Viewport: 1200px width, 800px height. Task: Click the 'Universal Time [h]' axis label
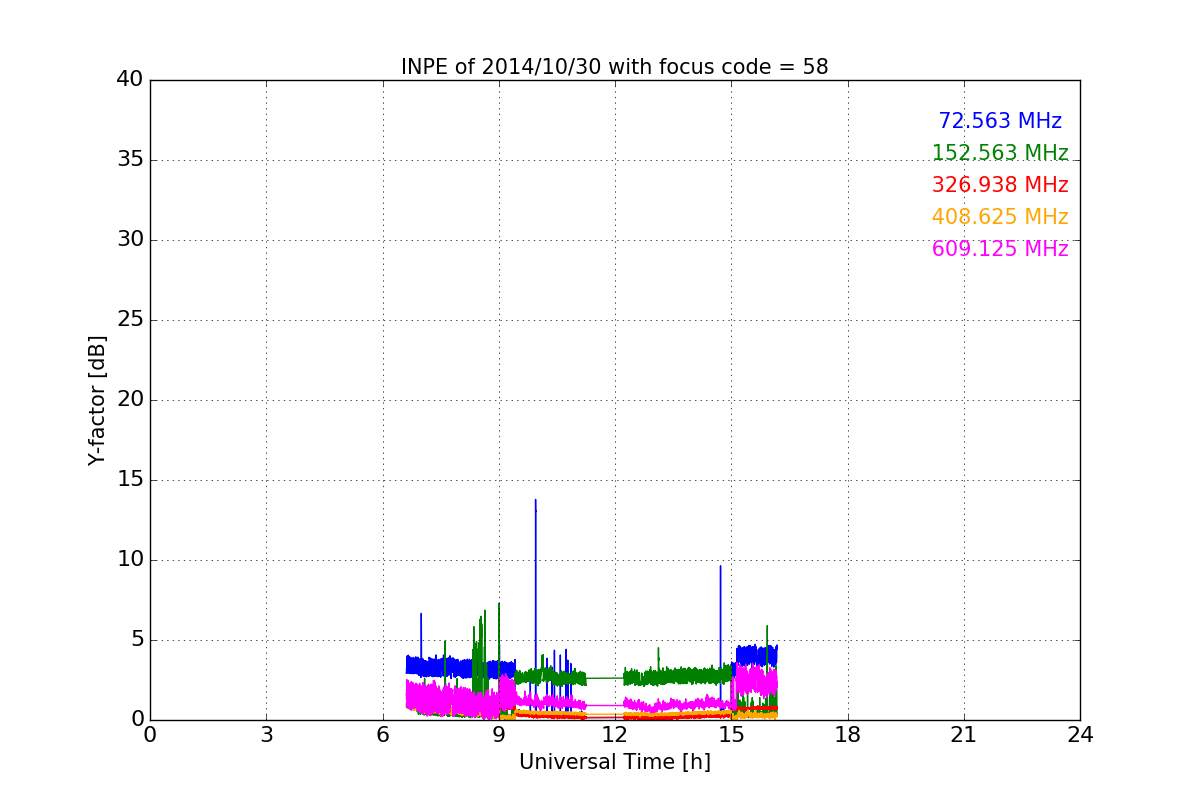(615, 762)
